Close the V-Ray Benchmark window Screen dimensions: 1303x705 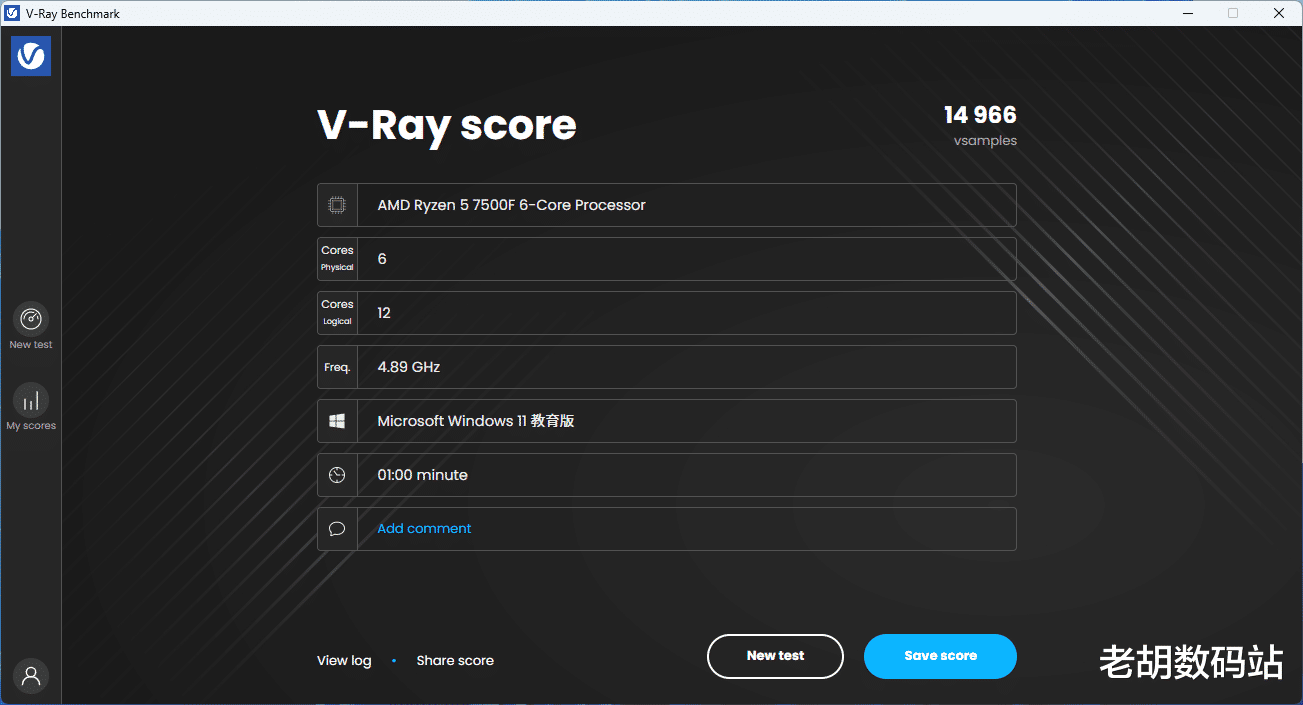[x=1279, y=13]
